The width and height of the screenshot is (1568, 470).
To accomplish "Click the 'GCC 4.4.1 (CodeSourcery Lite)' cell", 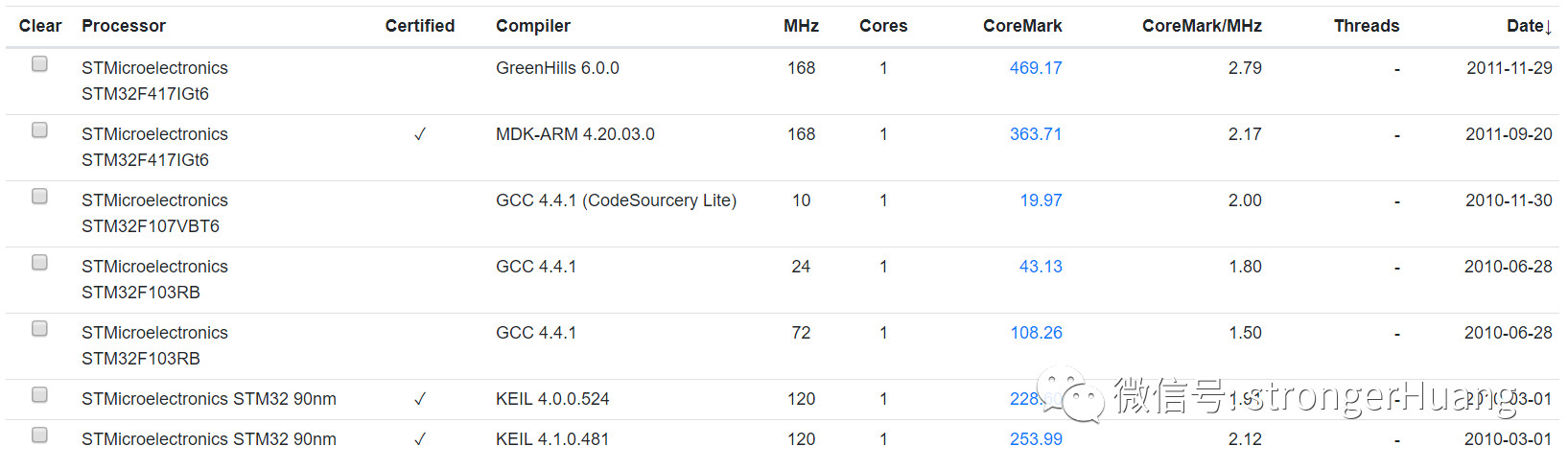I will pos(616,200).
